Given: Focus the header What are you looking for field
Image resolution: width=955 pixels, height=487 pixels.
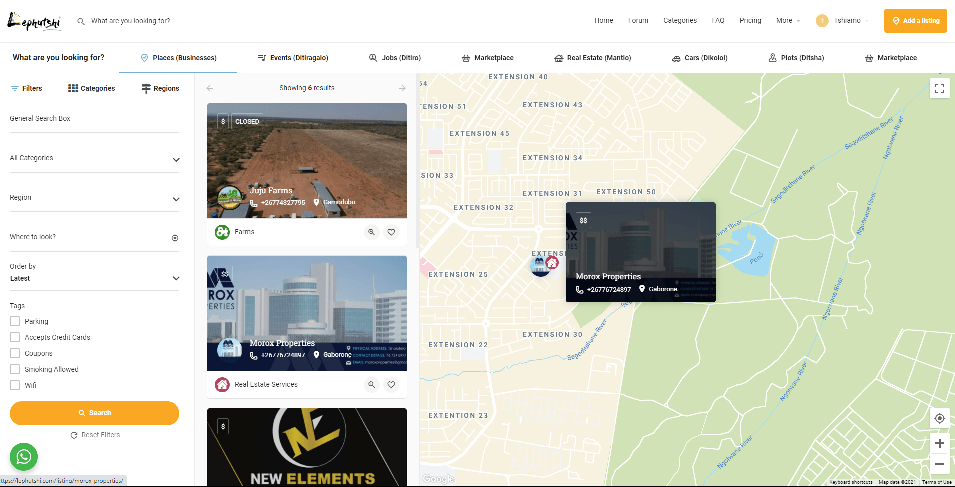Looking at the screenshot, I should pyautogui.click(x=131, y=21).
